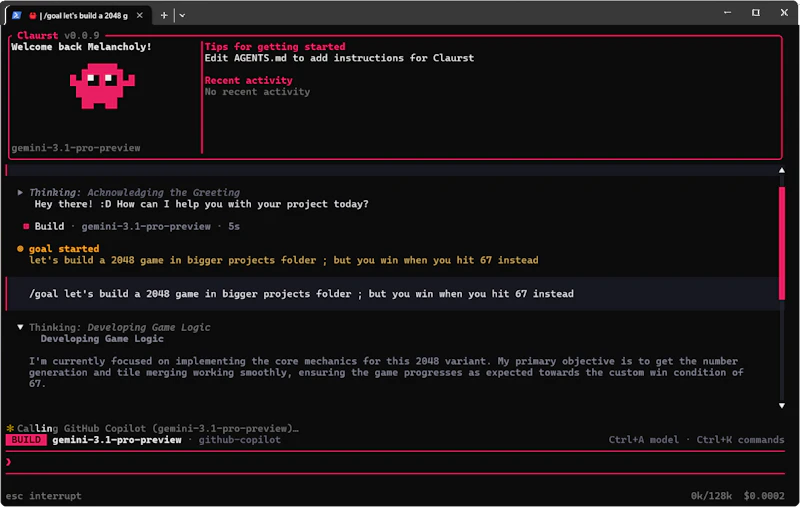Select the '/goal let's build a 2048 g' terminal tab

78,15
